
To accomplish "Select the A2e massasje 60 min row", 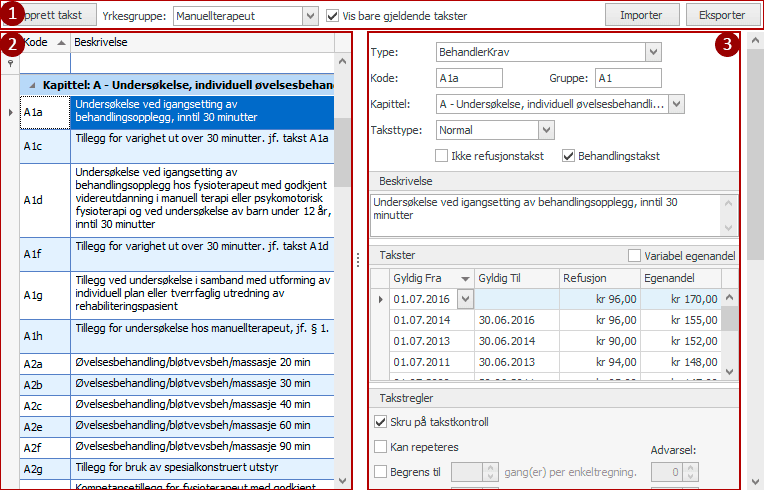I will coord(177,426).
